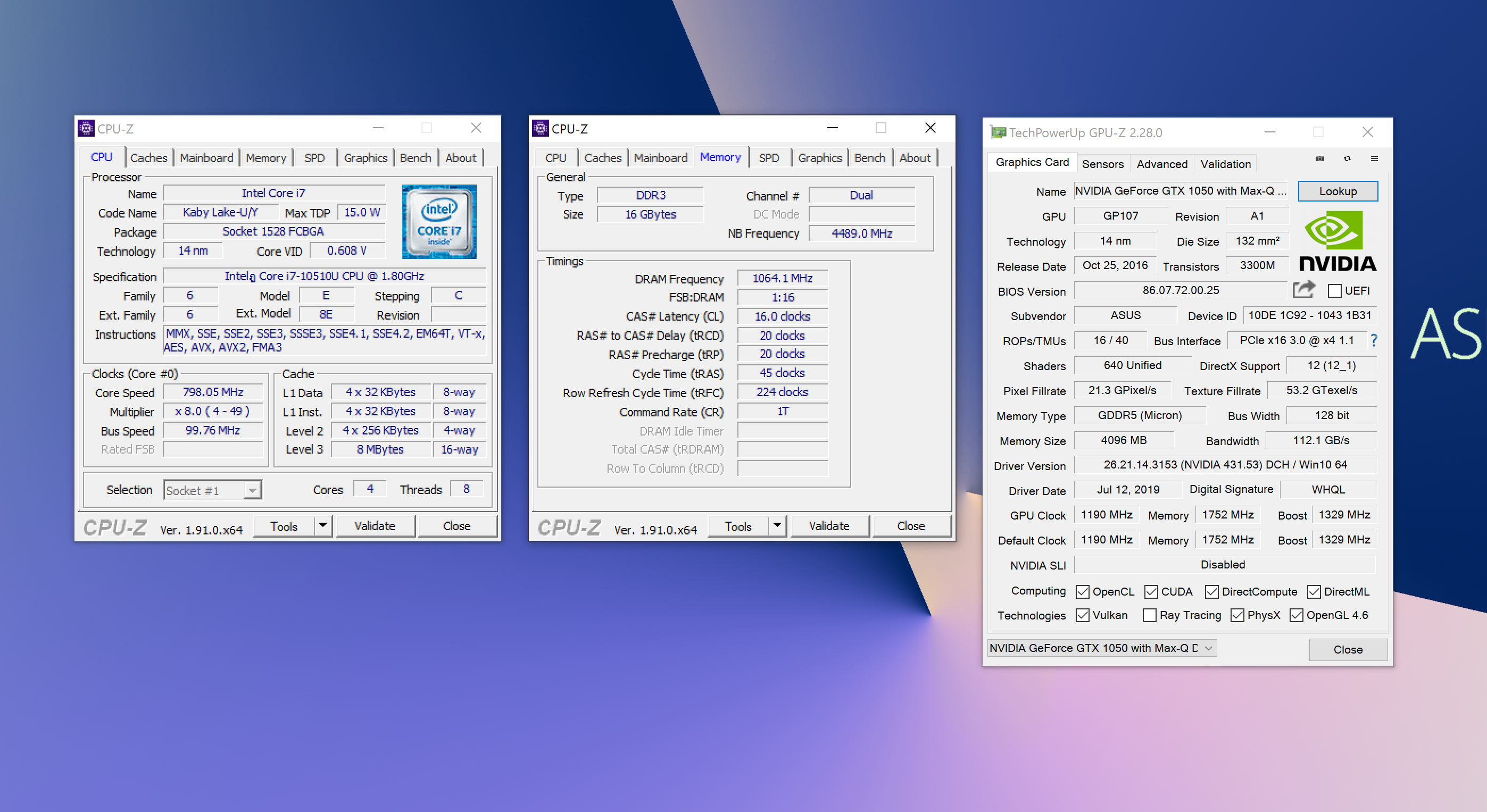Open the Advanced tab in GPU-Z
This screenshot has height=812, width=1487.
point(1162,164)
